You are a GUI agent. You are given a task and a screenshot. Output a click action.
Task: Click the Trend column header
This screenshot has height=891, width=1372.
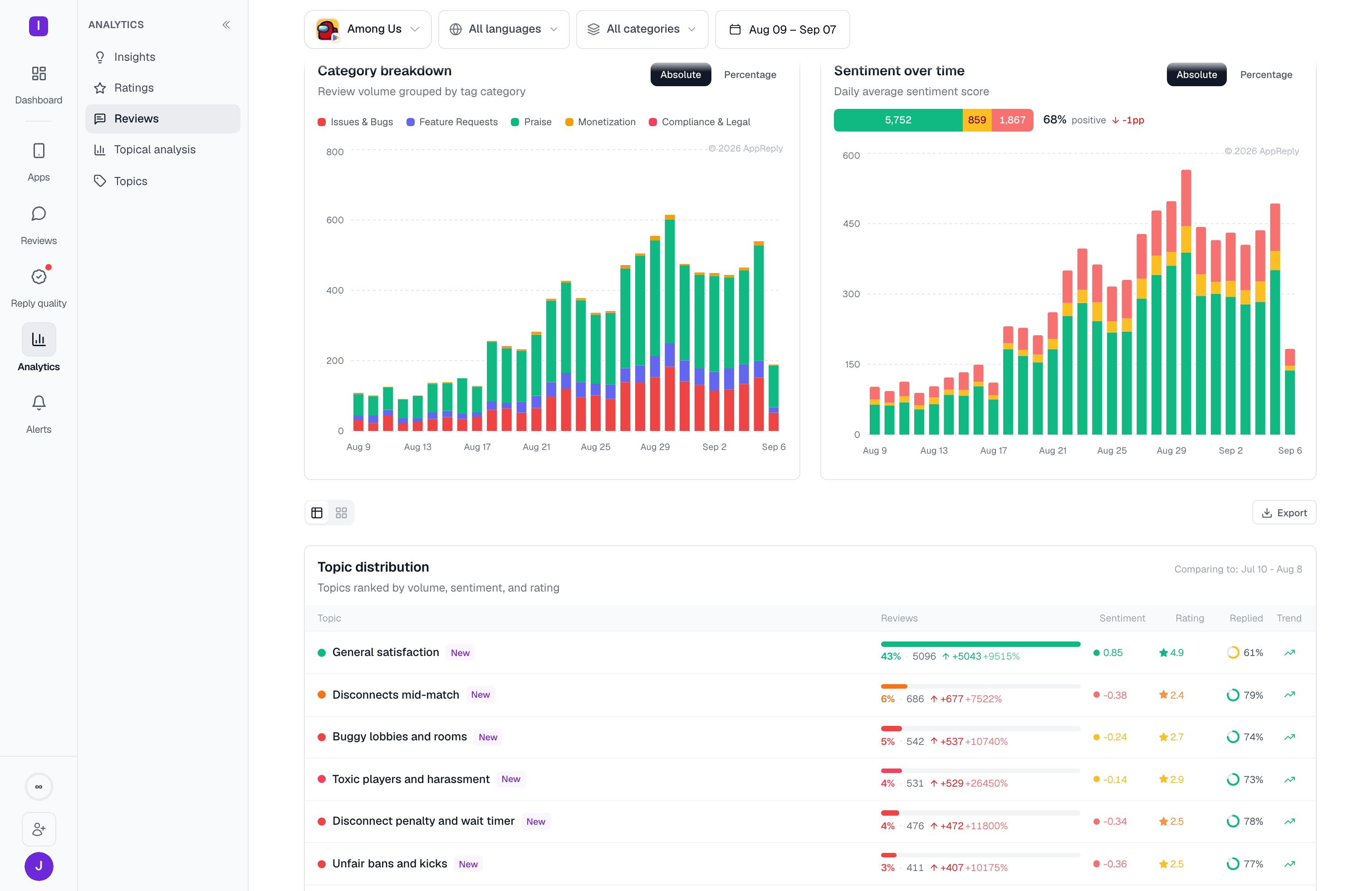(1289, 618)
